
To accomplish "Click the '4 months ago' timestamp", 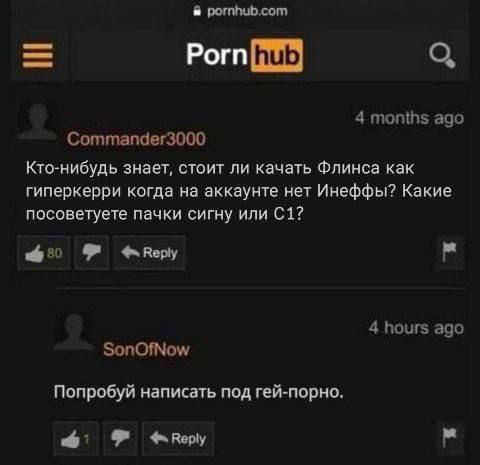I will 409,118.
